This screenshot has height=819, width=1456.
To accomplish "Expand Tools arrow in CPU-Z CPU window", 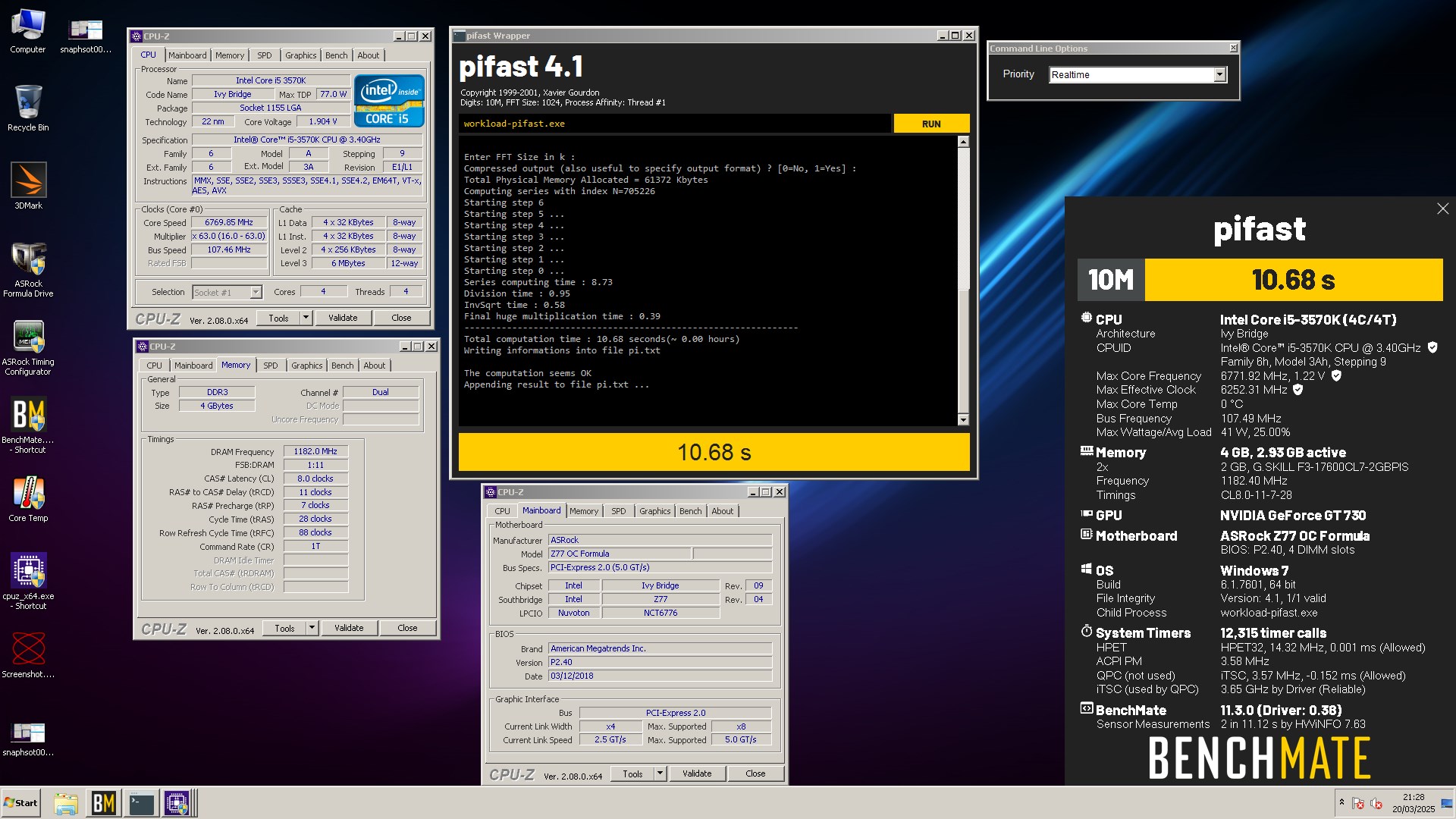I will (306, 318).
